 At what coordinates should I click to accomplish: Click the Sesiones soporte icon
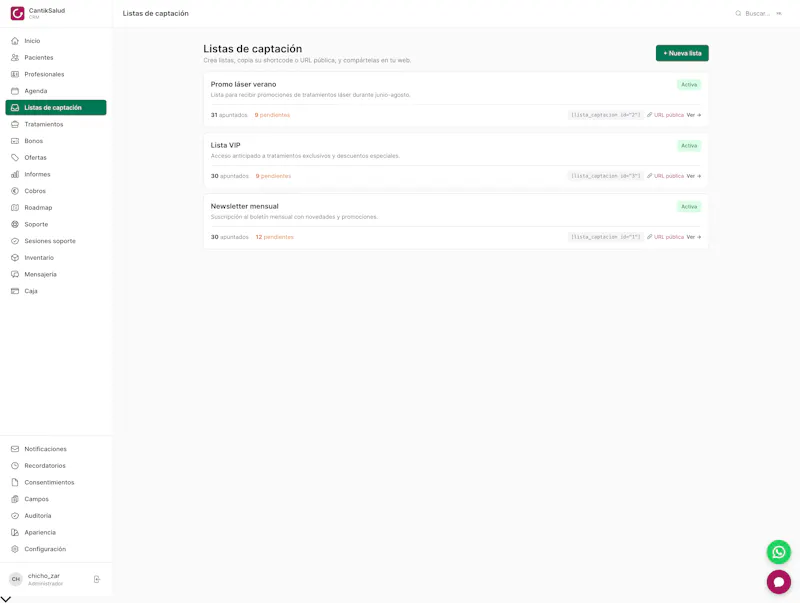coord(15,241)
